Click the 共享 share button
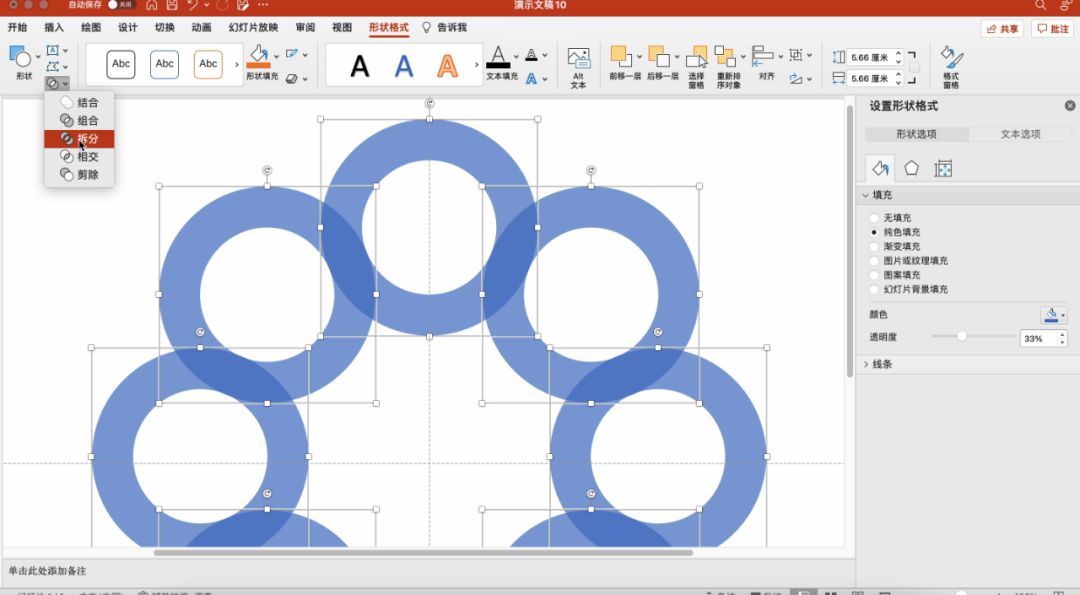The image size is (1080, 595). pyautogui.click(x=1002, y=28)
